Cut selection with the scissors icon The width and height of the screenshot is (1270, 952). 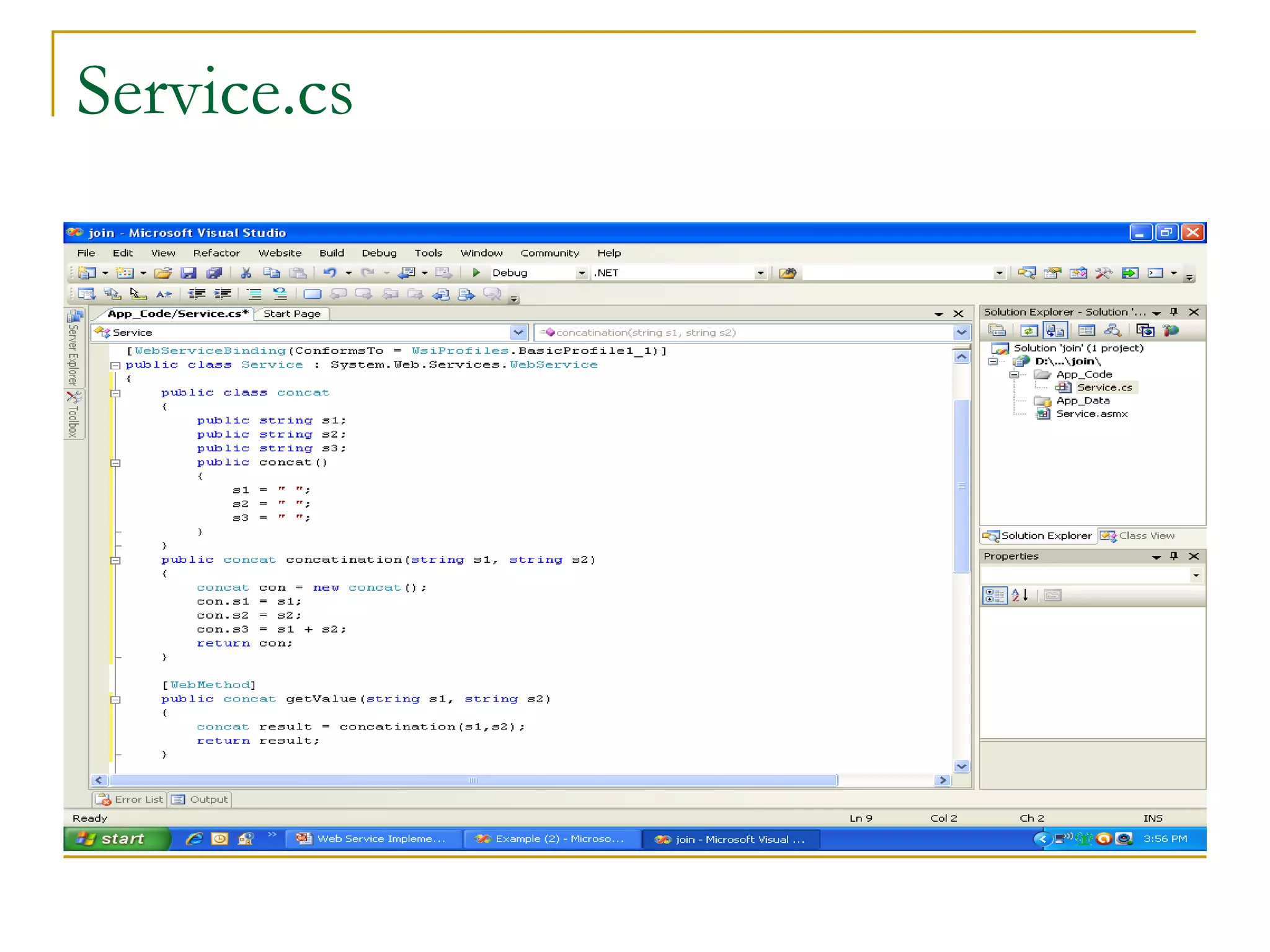point(246,273)
